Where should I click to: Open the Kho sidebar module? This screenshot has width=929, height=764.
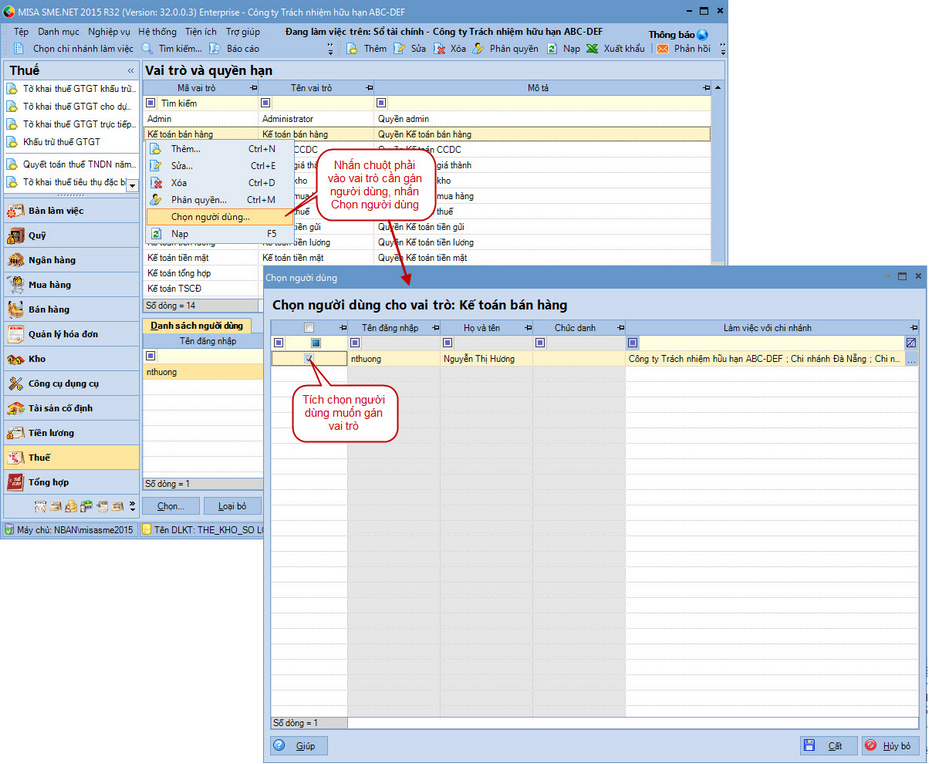(72, 359)
